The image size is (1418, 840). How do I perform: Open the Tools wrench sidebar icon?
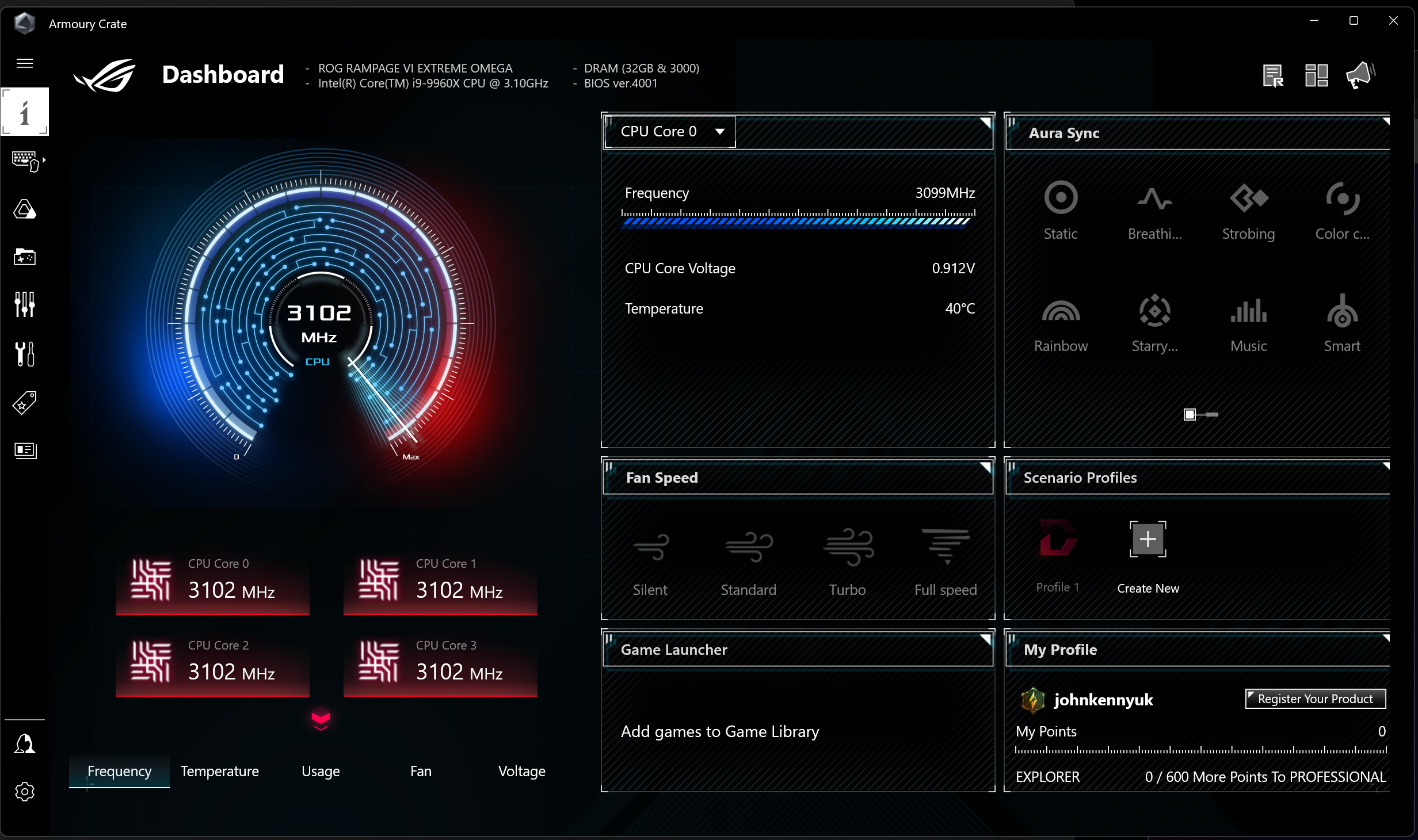(25, 354)
